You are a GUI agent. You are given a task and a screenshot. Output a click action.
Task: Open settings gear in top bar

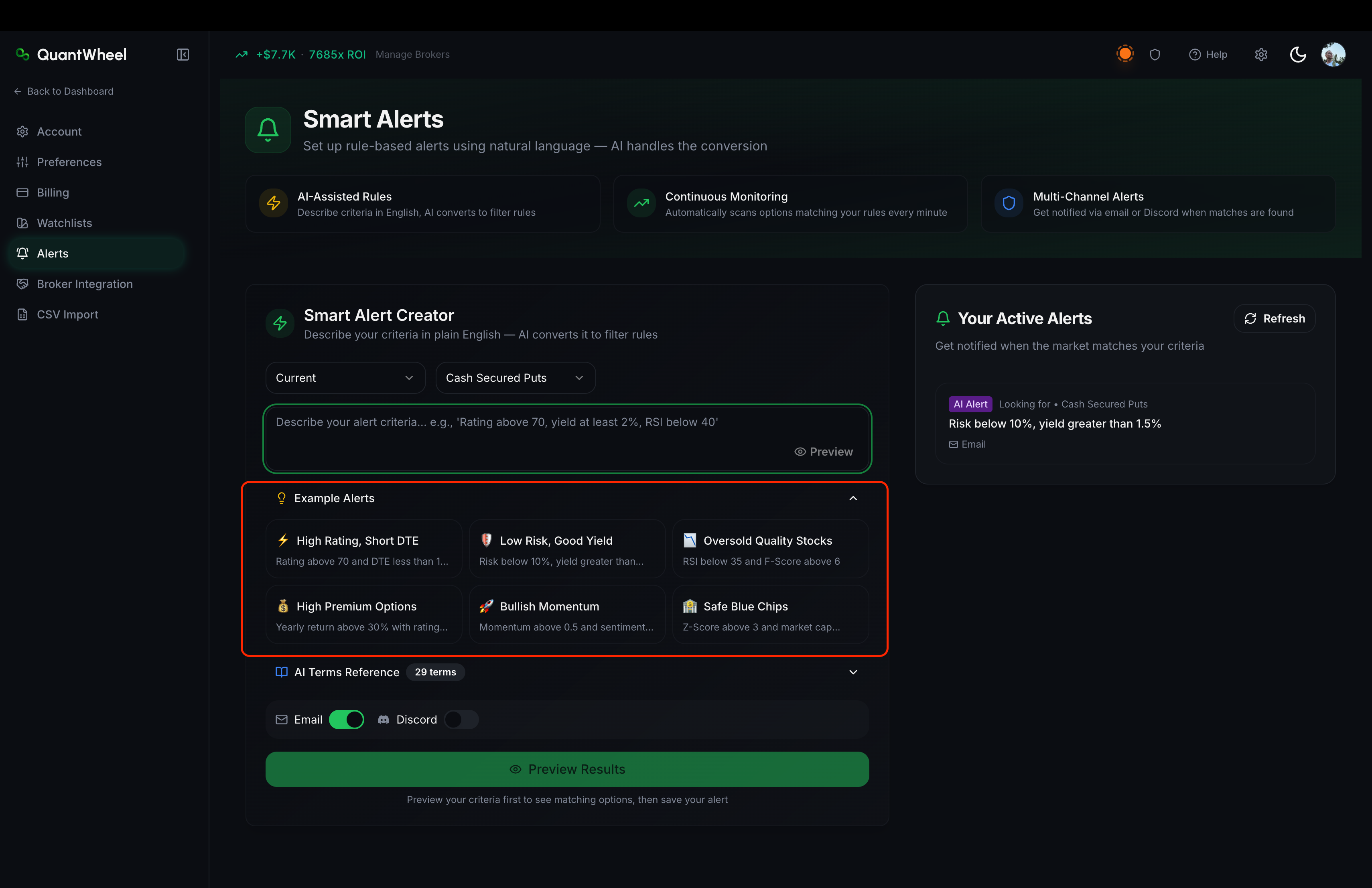click(x=1261, y=55)
